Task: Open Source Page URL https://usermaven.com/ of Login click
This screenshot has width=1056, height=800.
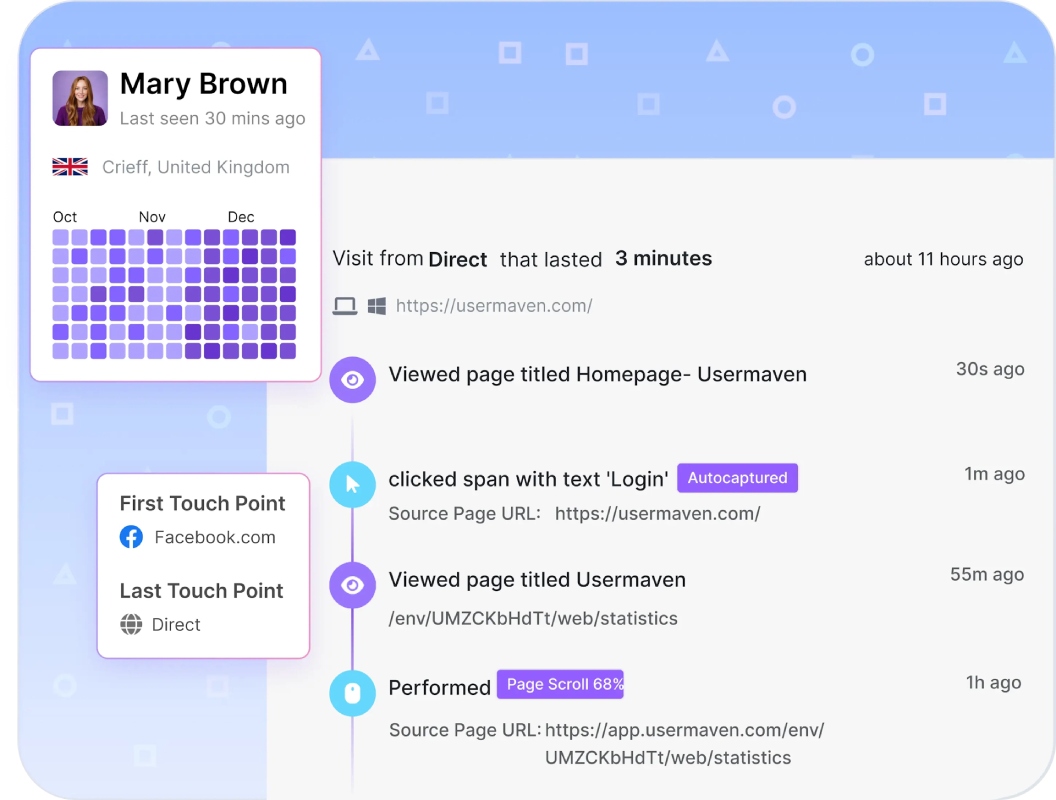Action: [x=657, y=514]
